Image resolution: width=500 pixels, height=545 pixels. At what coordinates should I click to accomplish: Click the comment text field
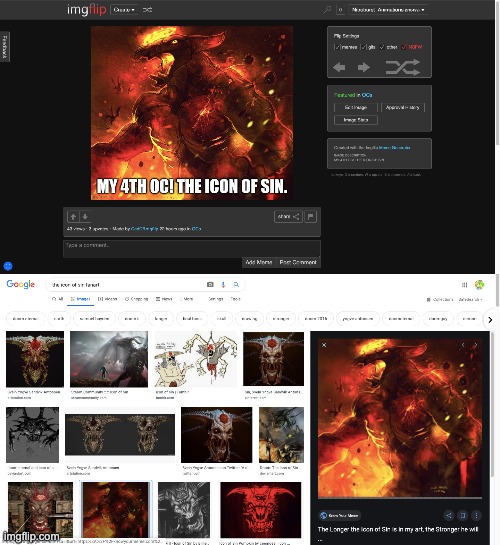(x=192, y=249)
